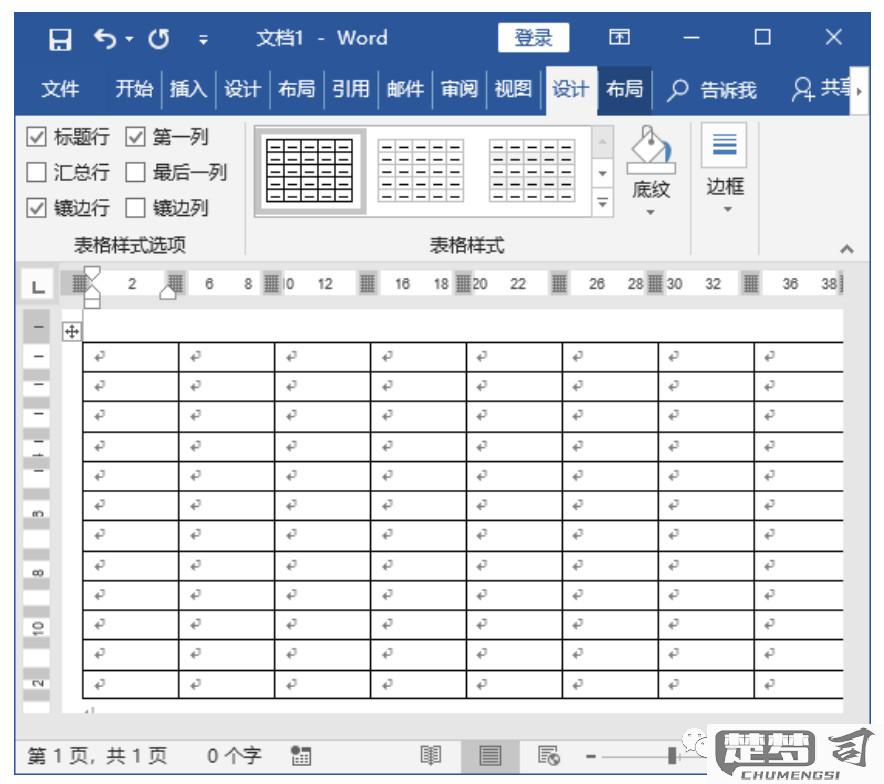Open the Customize Quick Access Toolbar dropdown
This screenshot has height=784, width=884.
[203, 40]
